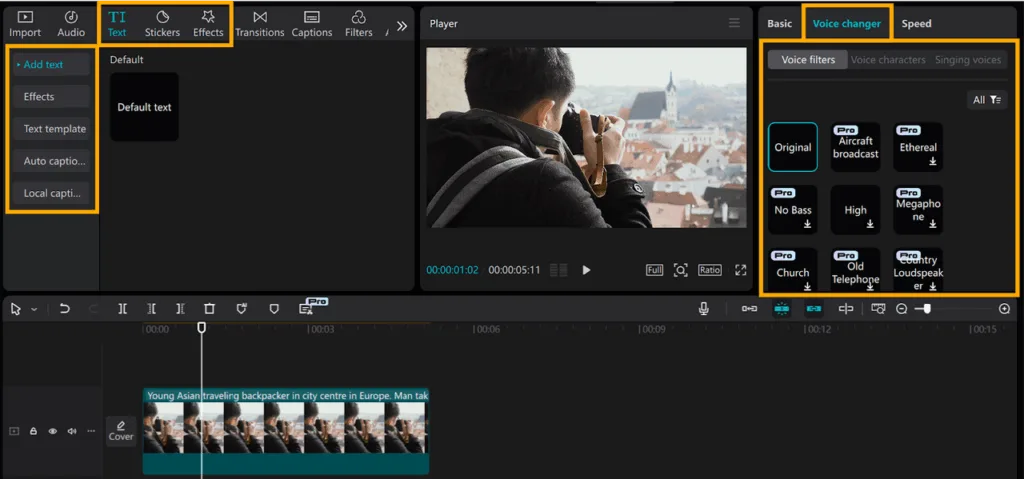Open the track more options dots

tap(91, 431)
